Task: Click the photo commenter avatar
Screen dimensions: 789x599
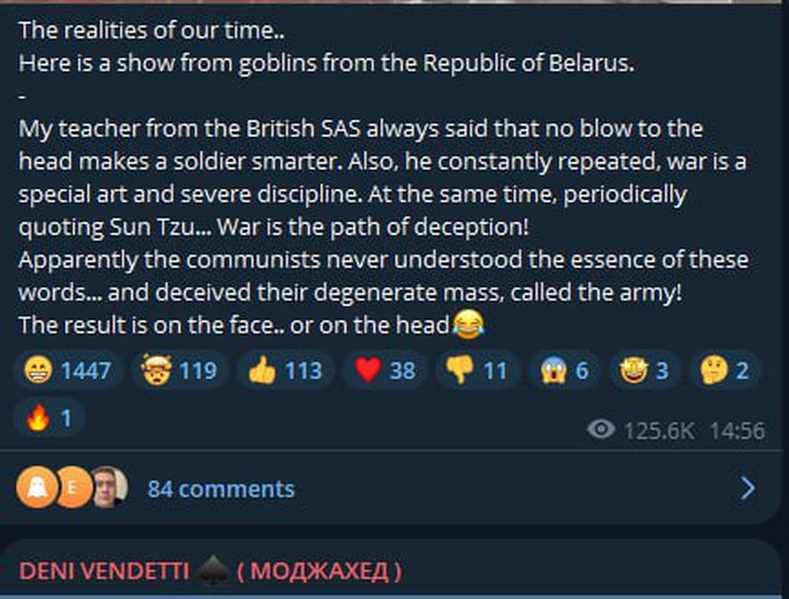Action: click(109, 488)
